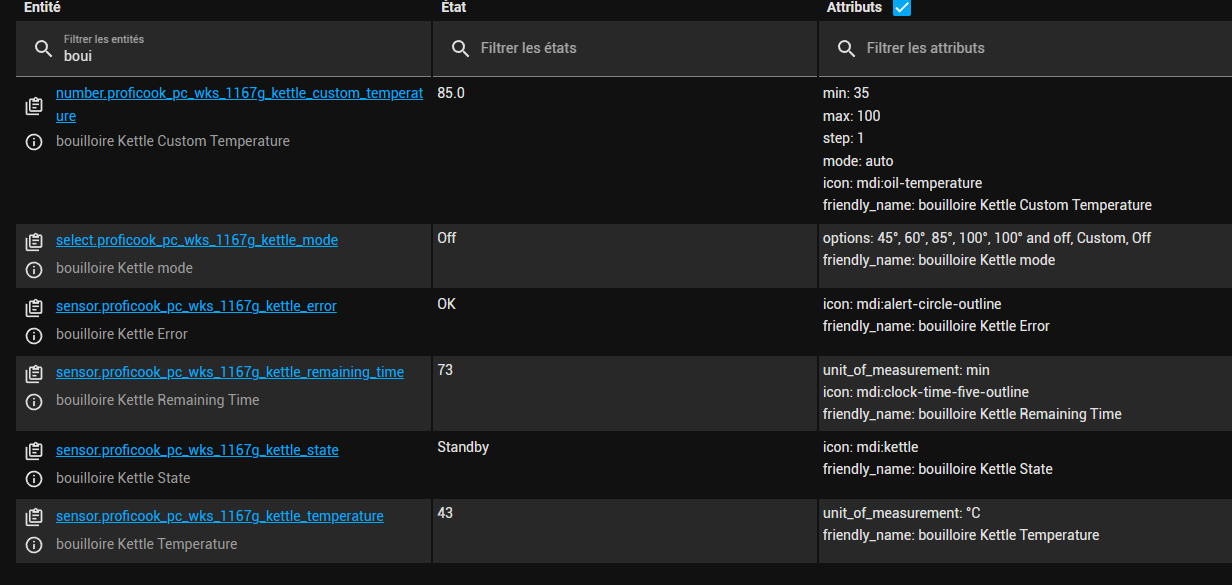Open the number.proficook kettle custom temperature link
The height and width of the screenshot is (585, 1232).
239,104
